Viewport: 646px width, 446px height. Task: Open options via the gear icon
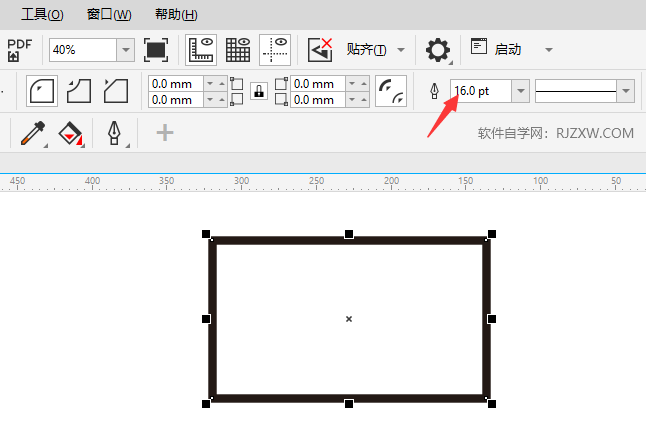coord(438,50)
